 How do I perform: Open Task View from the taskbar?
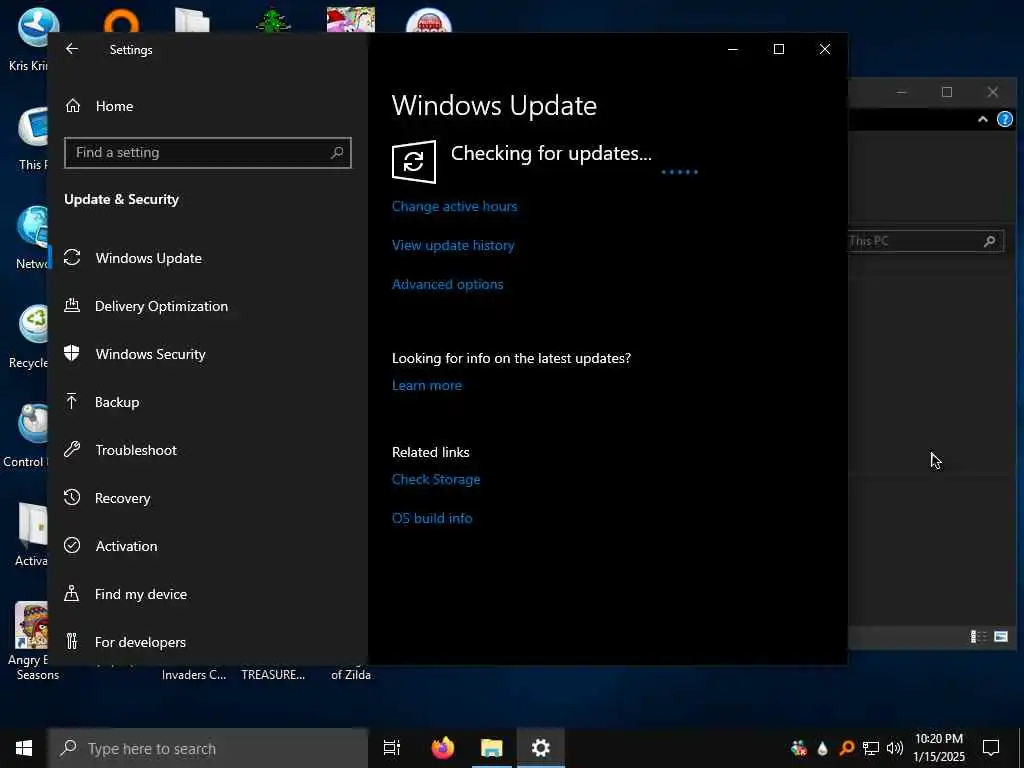(392, 748)
